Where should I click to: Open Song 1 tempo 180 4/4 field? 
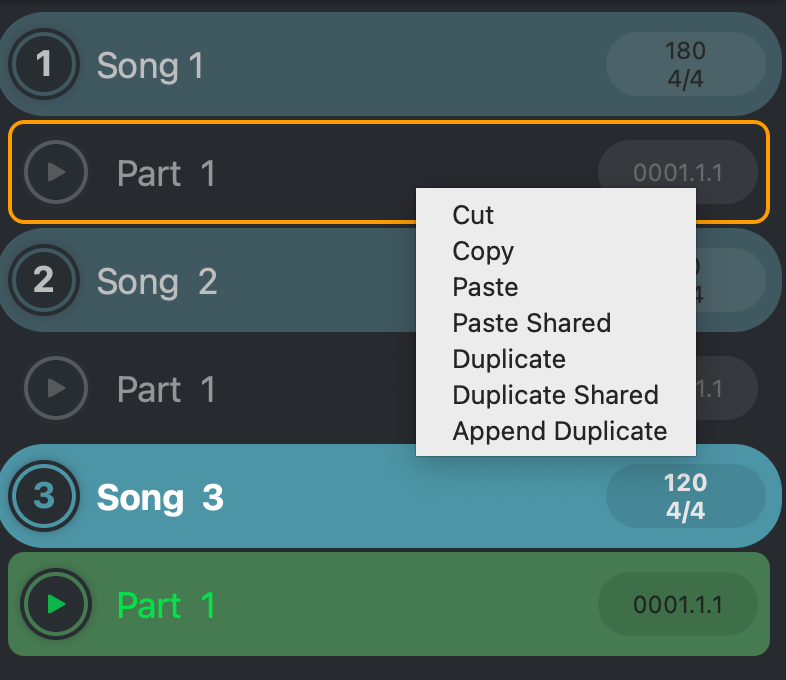(x=685, y=65)
